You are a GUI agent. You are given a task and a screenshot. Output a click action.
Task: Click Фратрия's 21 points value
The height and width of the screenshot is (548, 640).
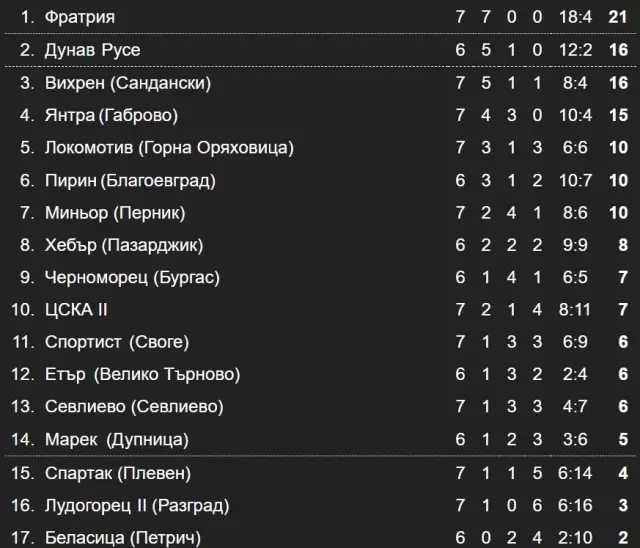618,17
